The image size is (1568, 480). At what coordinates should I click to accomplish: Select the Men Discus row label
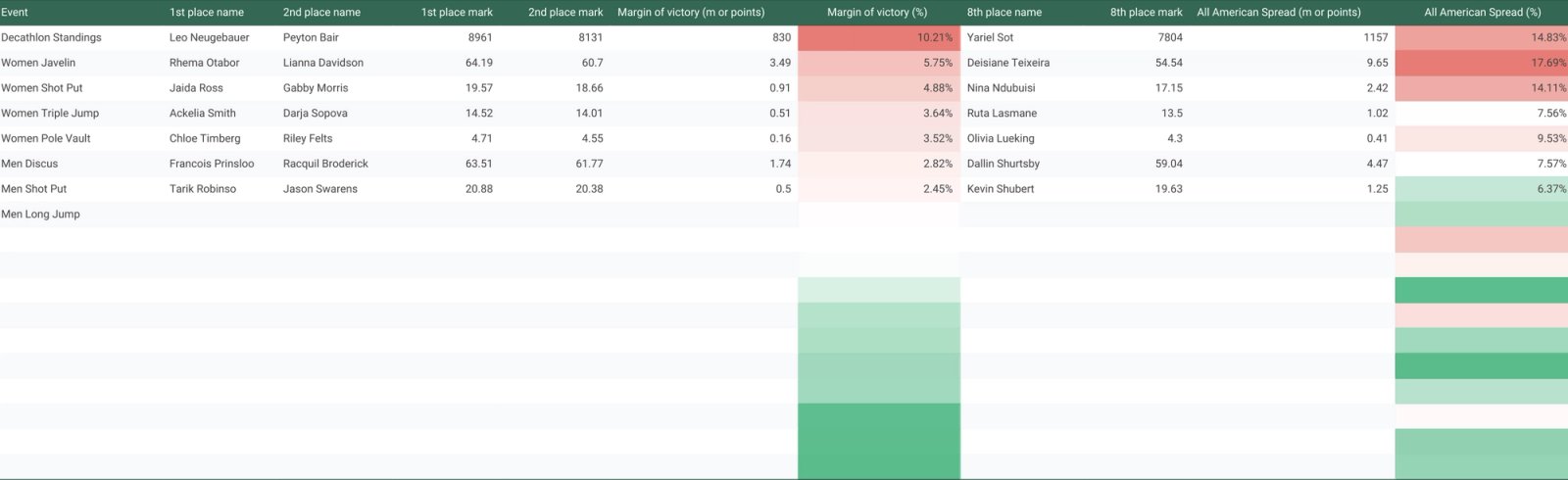click(x=29, y=164)
